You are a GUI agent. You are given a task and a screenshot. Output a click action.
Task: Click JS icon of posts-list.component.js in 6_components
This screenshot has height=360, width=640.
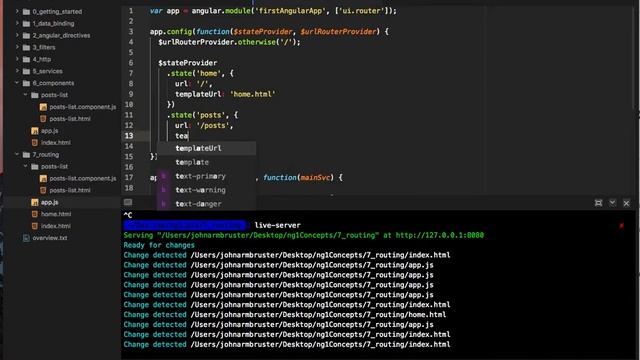pos(43,107)
